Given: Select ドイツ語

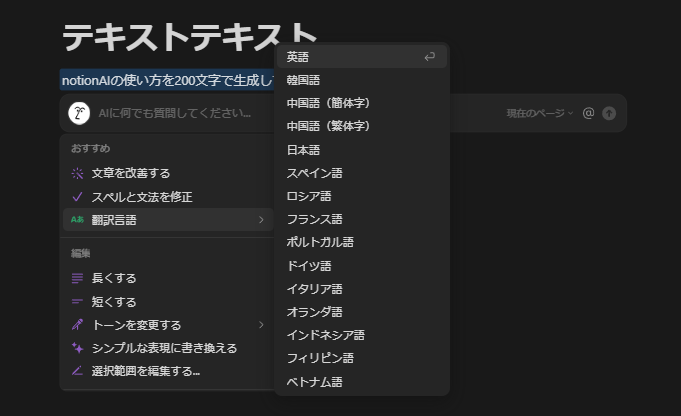Looking at the screenshot, I should pos(362,266).
